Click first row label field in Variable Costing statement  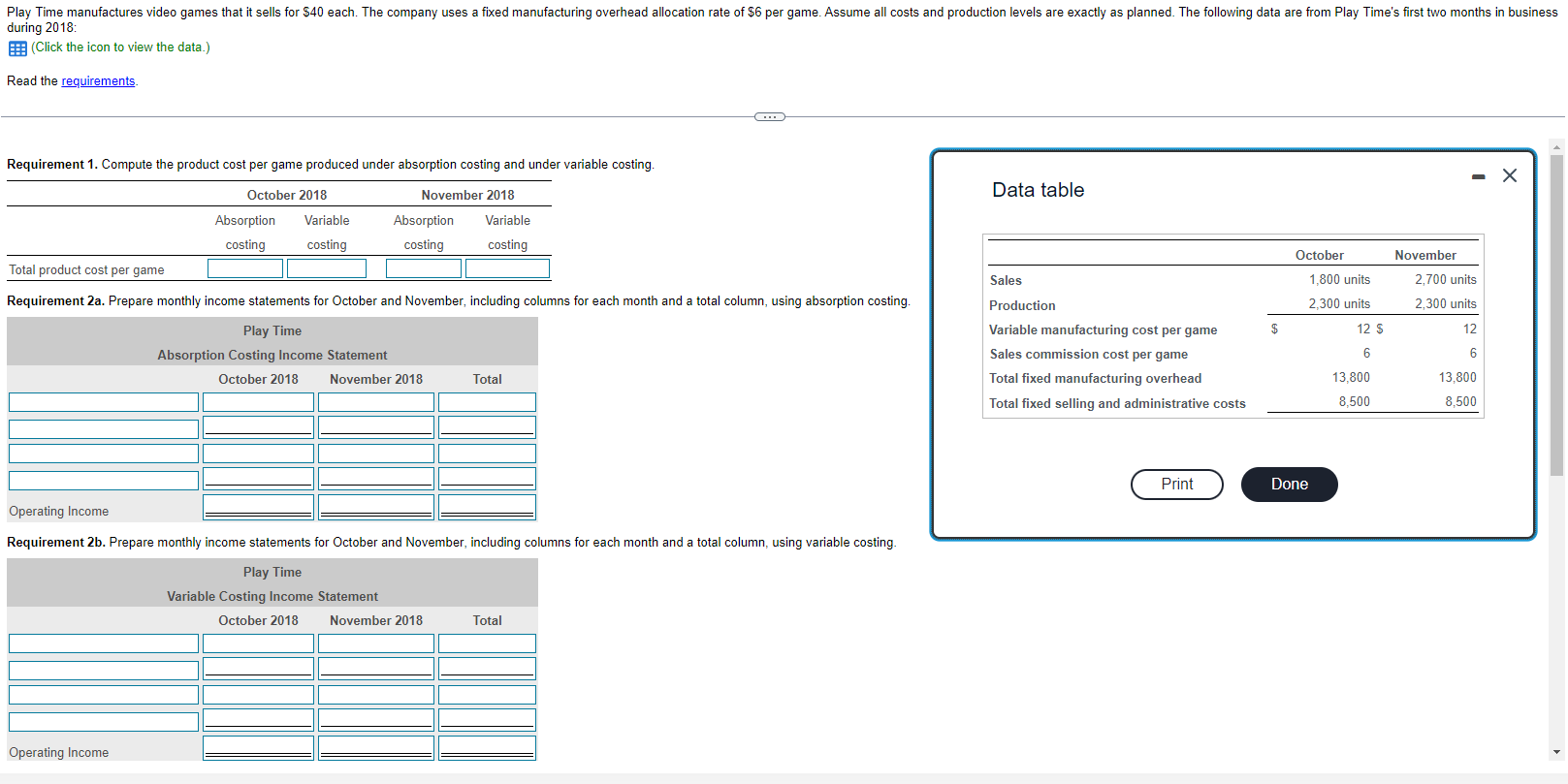point(104,643)
